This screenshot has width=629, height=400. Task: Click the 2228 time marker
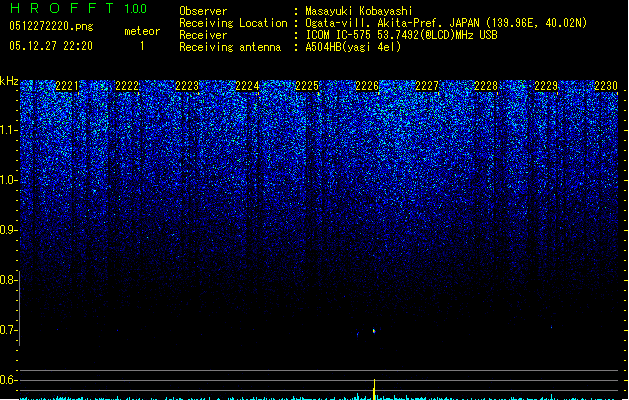tap(486, 86)
